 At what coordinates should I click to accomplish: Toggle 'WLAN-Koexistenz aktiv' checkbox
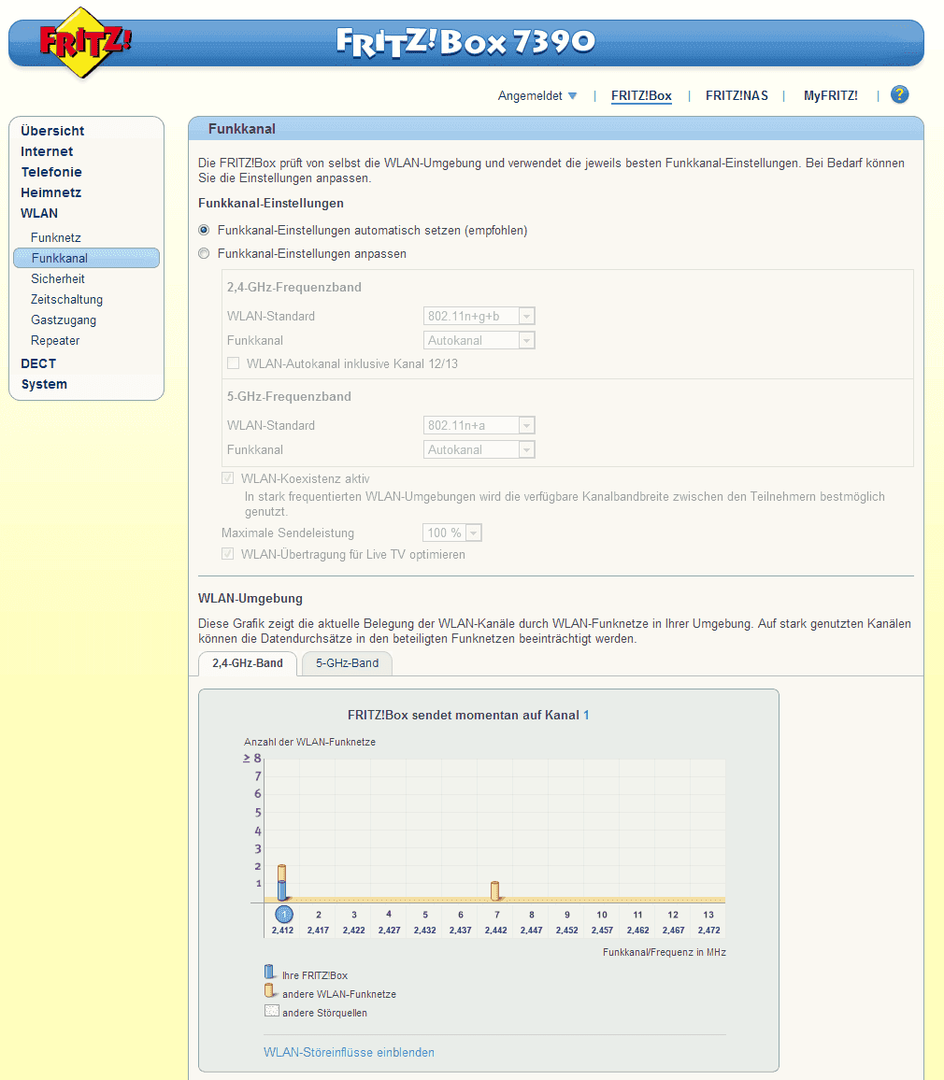click(227, 478)
